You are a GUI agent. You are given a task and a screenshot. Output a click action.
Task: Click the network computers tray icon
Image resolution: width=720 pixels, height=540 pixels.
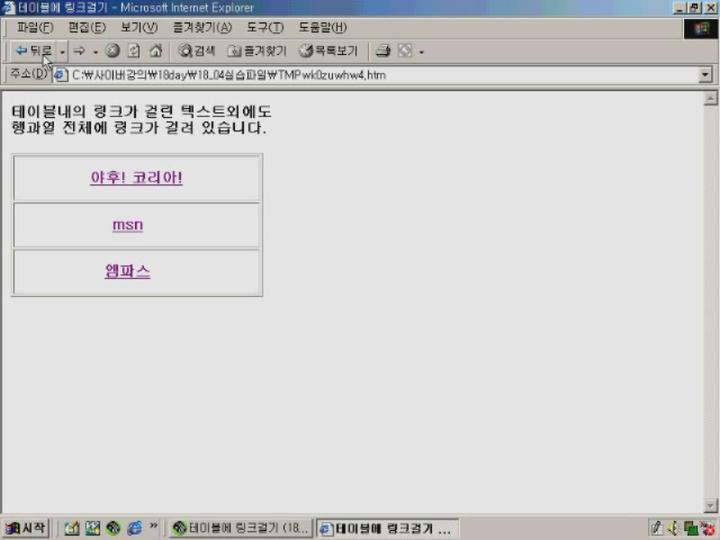coord(691,529)
